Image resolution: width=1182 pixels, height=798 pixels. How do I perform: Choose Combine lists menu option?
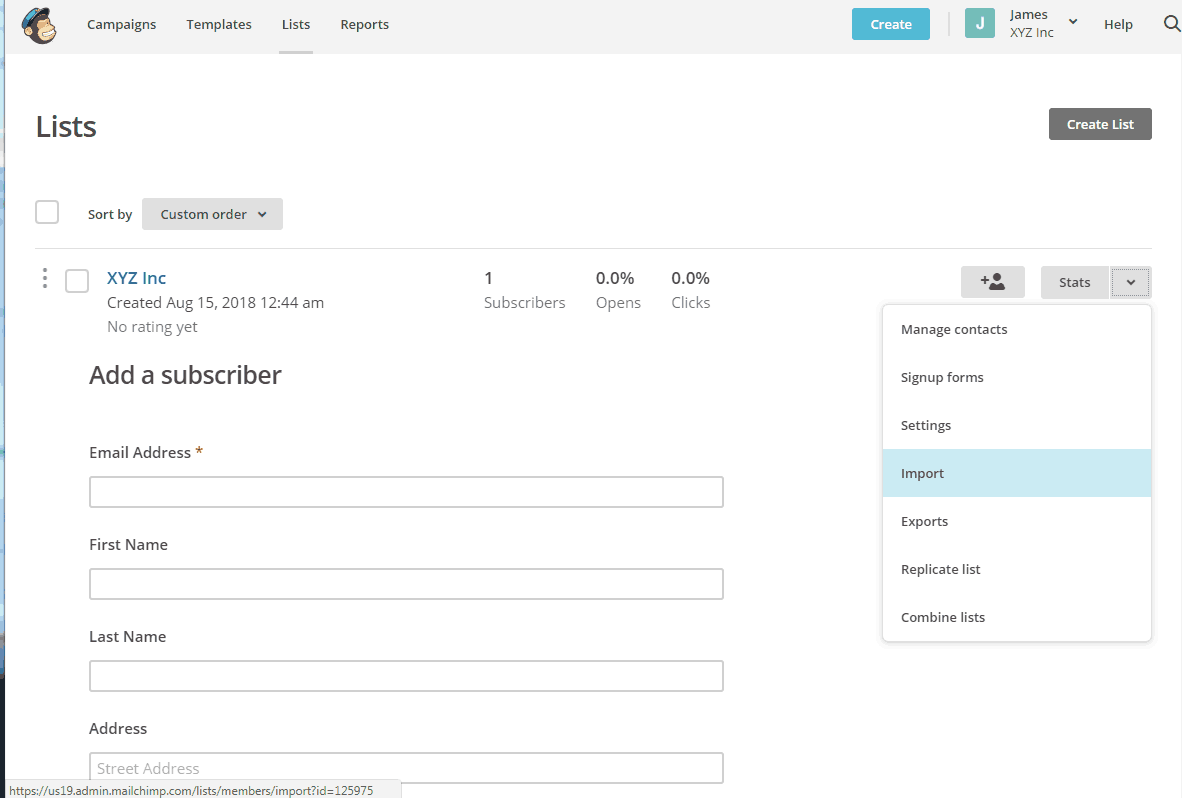click(x=1017, y=617)
